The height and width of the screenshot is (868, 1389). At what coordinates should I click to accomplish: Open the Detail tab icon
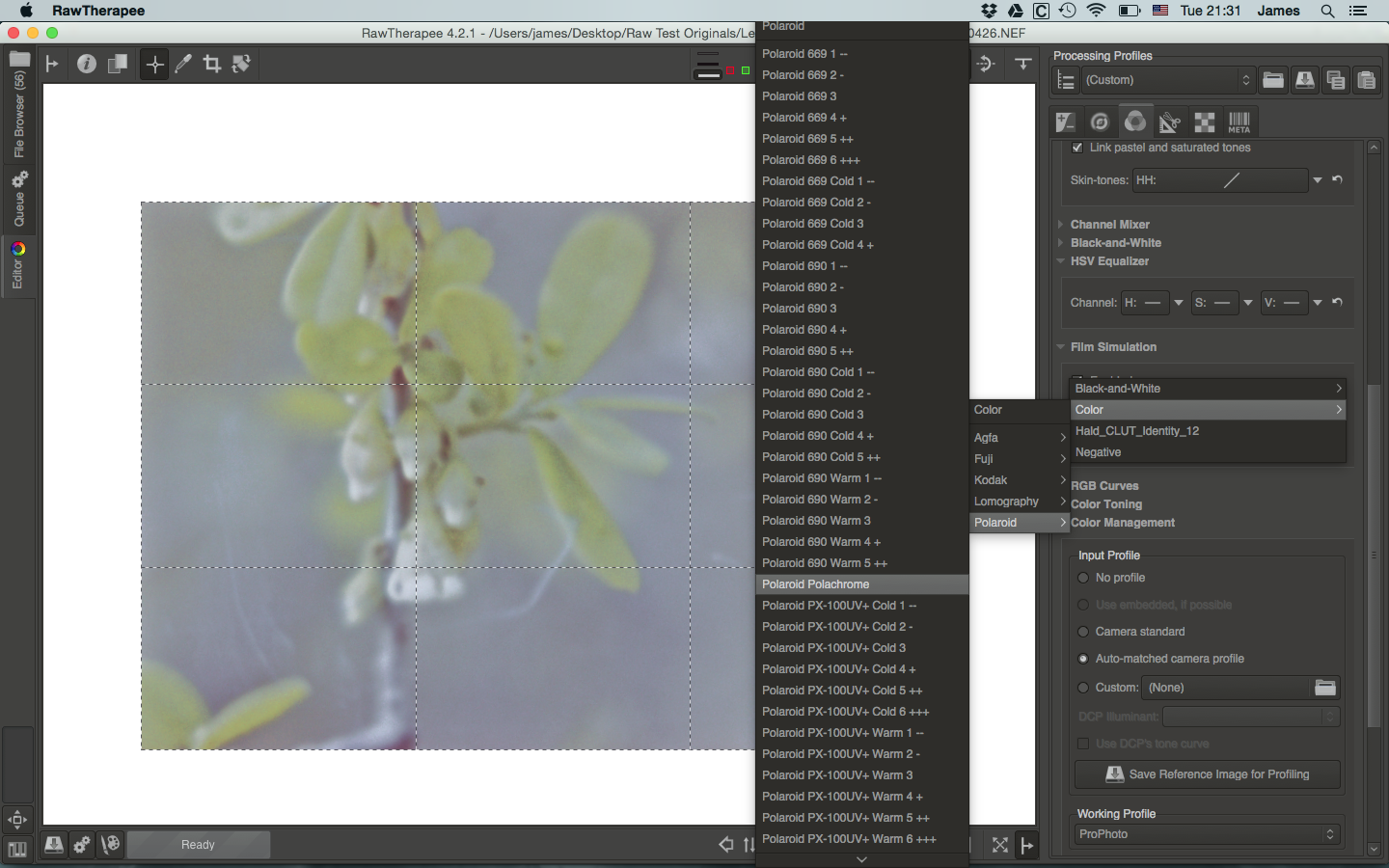tap(1100, 122)
